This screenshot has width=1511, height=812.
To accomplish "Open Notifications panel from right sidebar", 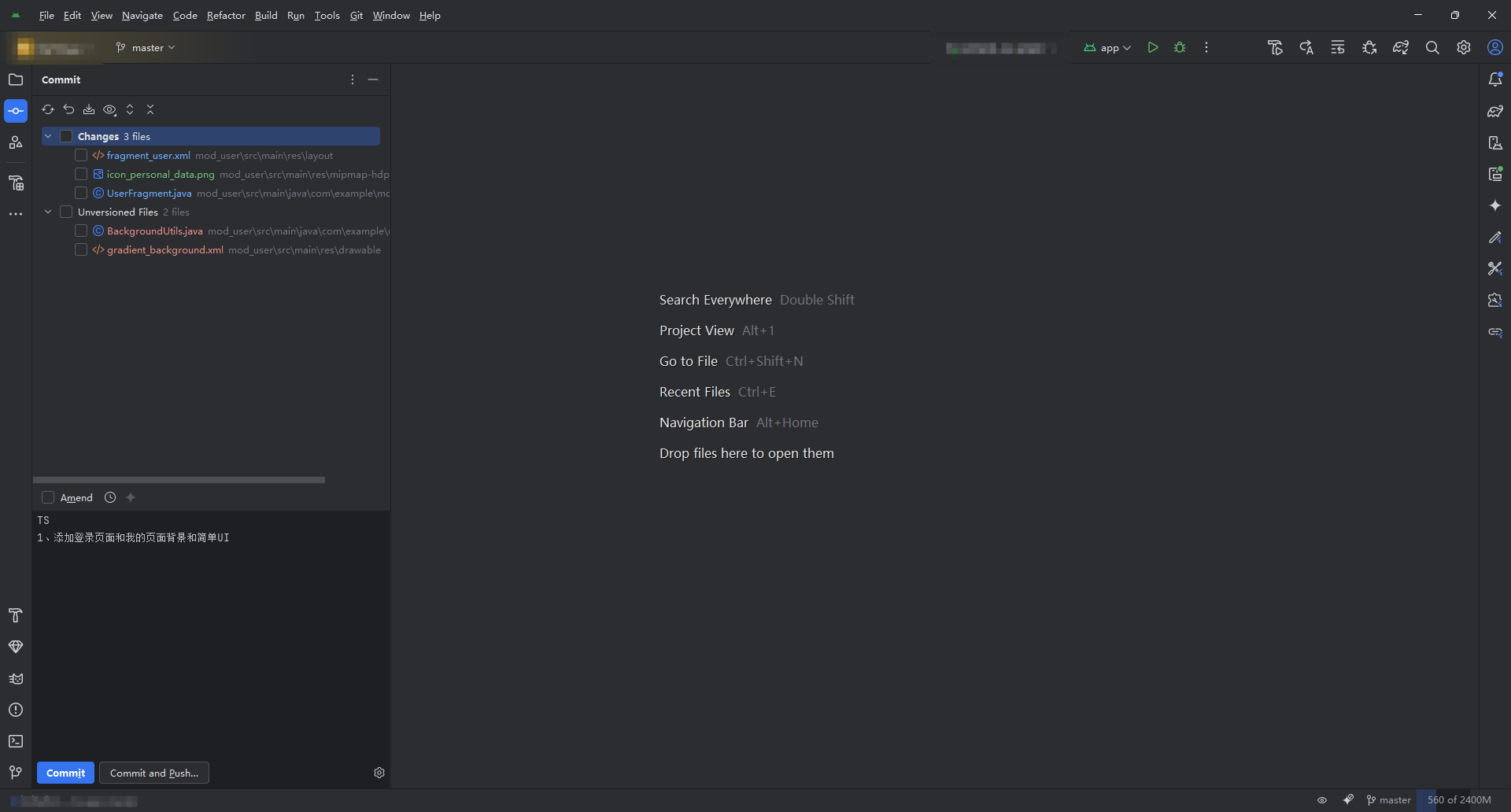I will click(x=1495, y=79).
